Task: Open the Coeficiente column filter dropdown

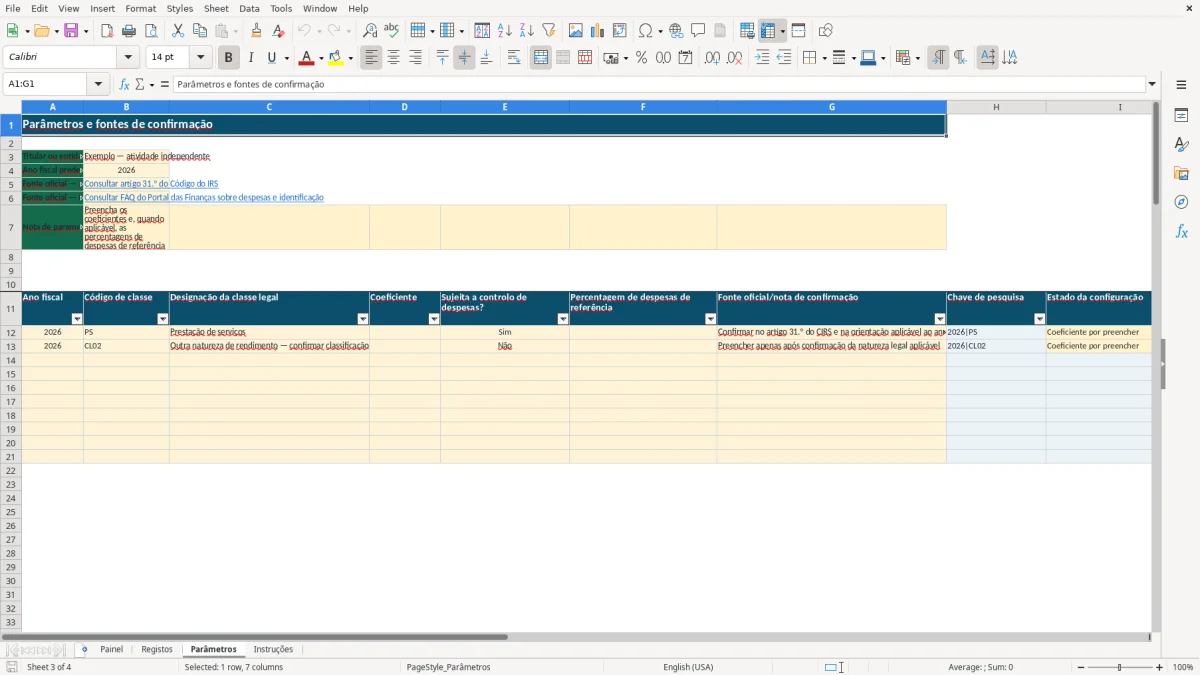Action: click(434, 319)
